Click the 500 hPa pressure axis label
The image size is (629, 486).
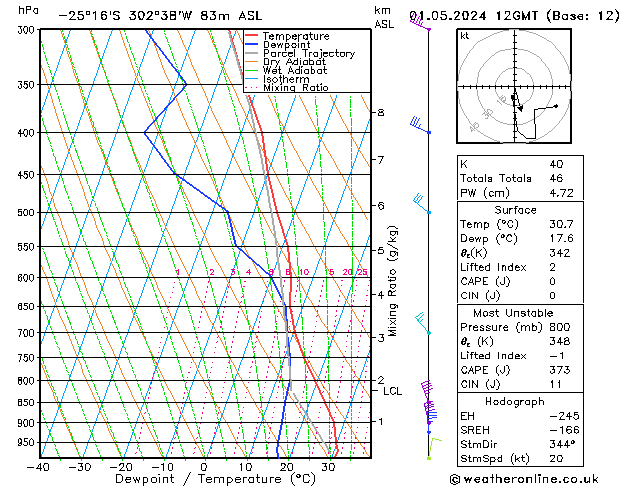point(26,213)
